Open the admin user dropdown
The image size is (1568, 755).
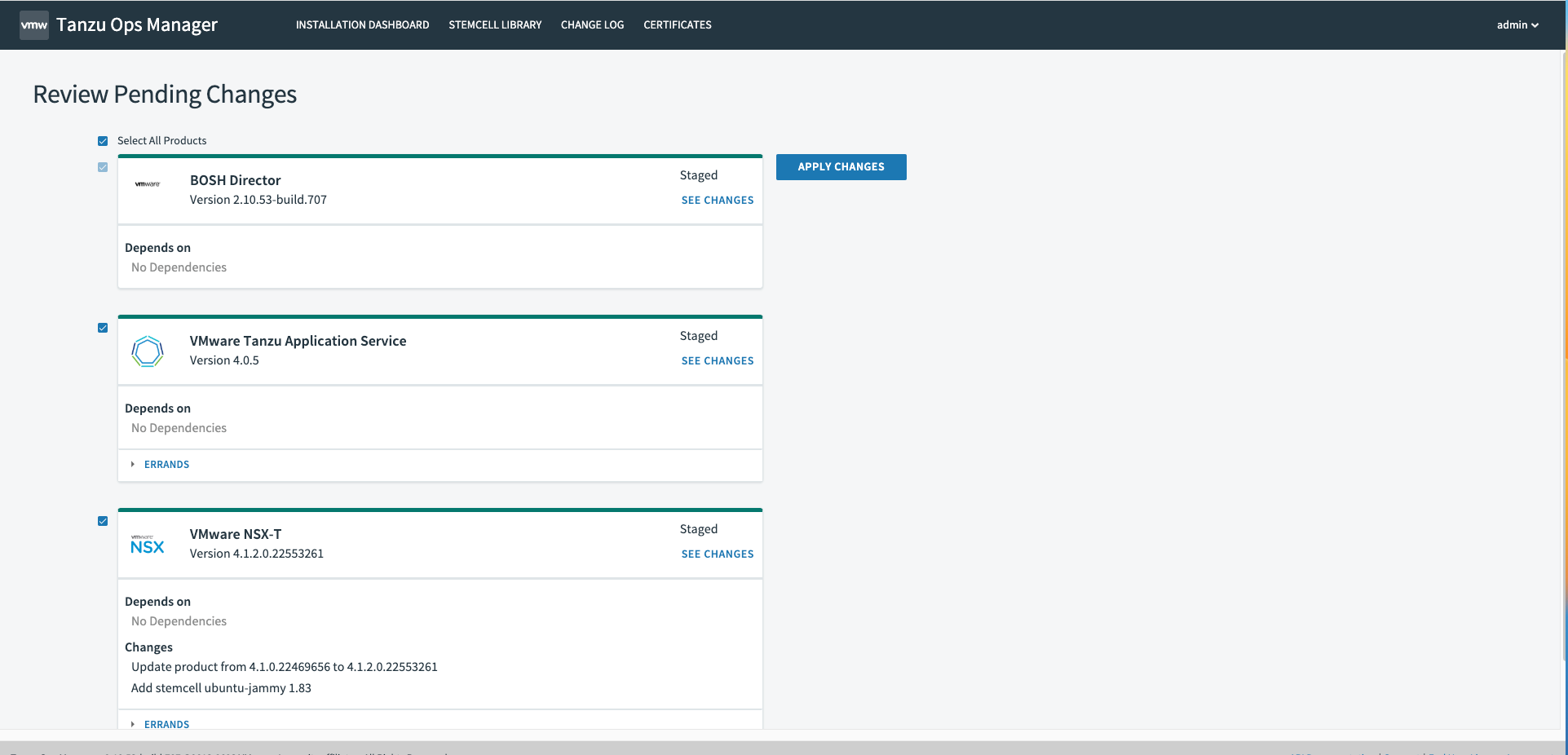(1517, 25)
